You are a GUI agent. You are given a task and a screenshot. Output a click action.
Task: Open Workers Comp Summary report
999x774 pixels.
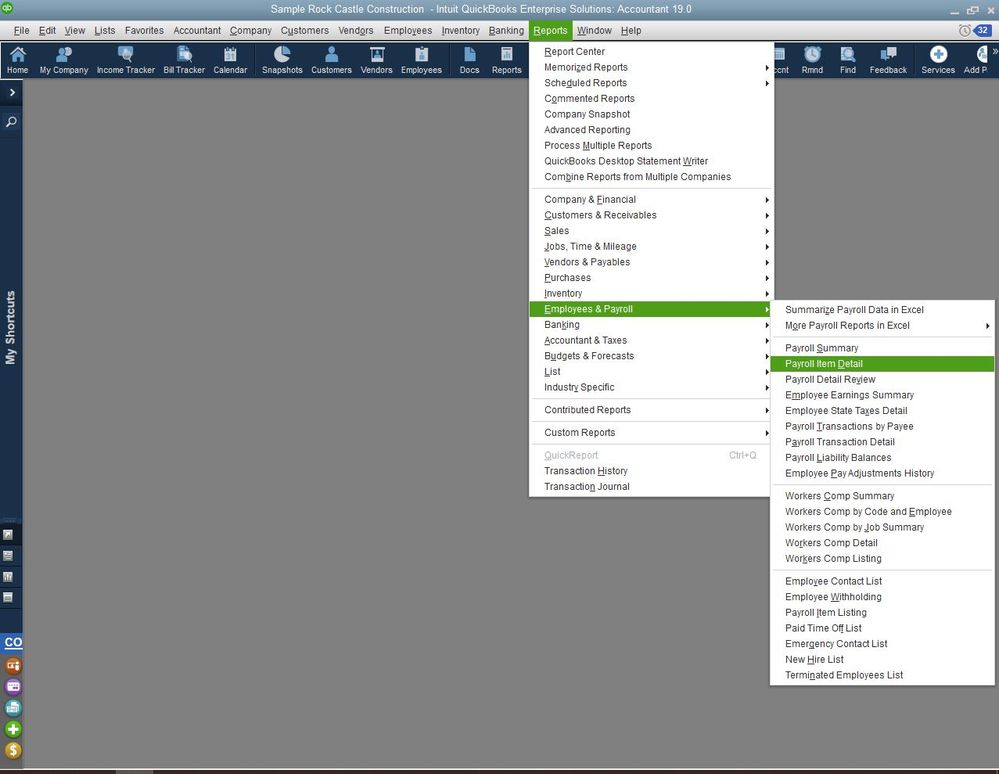tap(882, 496)
